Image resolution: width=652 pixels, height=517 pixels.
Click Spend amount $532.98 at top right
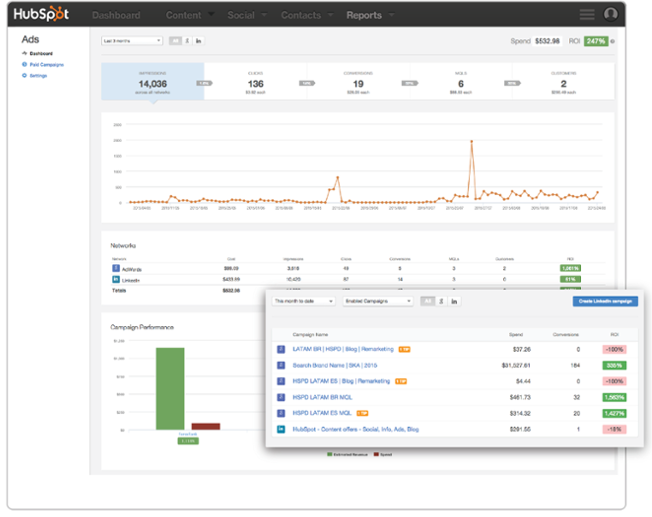[547, 41]
